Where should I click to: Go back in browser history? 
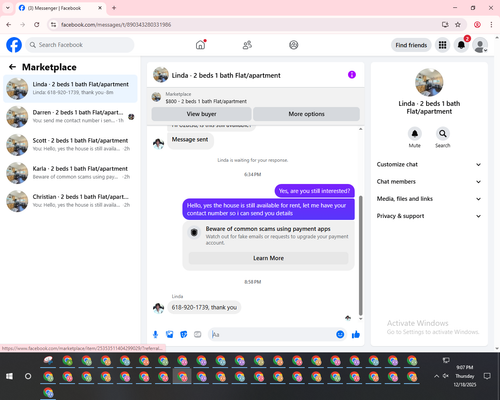[9, 25]
